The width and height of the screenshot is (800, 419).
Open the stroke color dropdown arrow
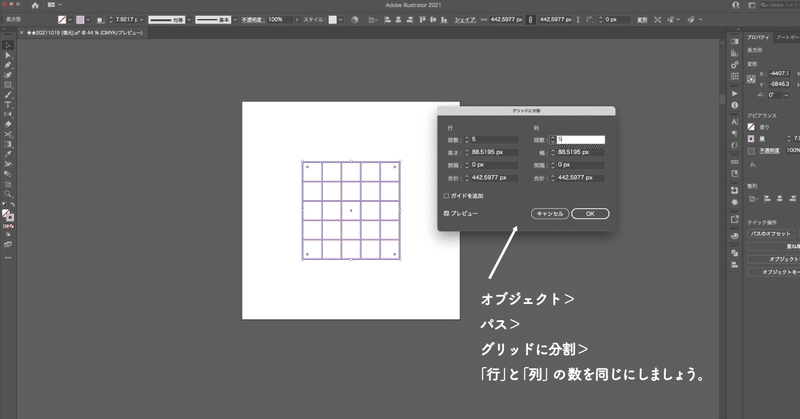(x=88, y=20)
